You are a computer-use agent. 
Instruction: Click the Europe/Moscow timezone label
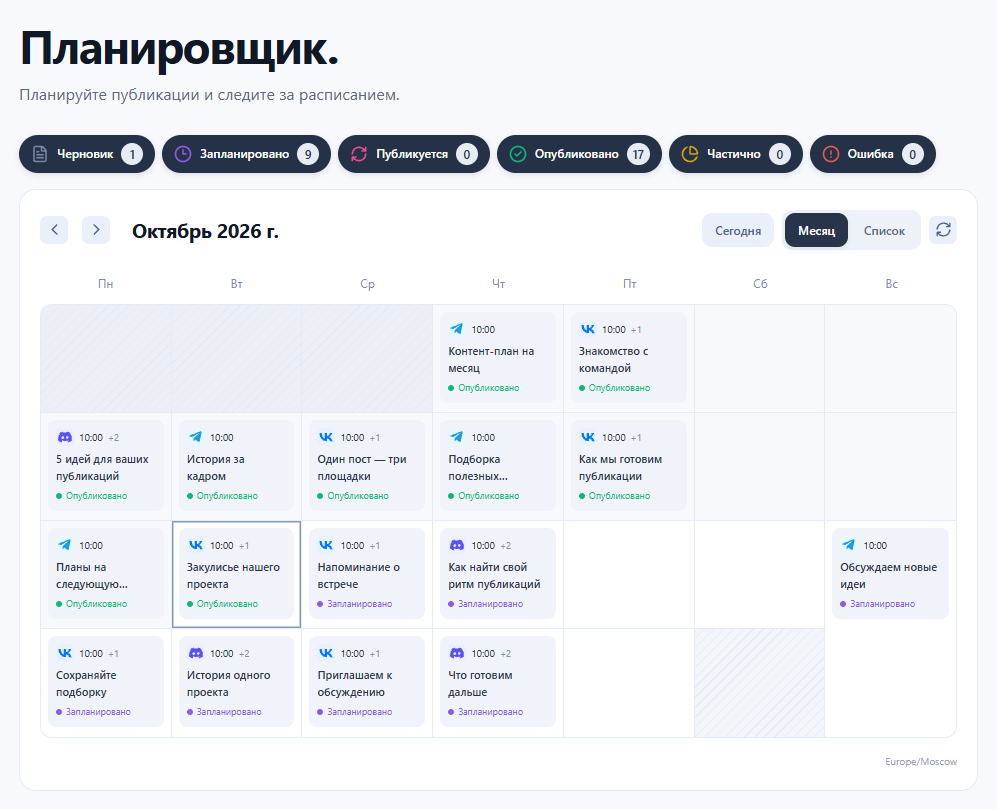pos(921,761)
